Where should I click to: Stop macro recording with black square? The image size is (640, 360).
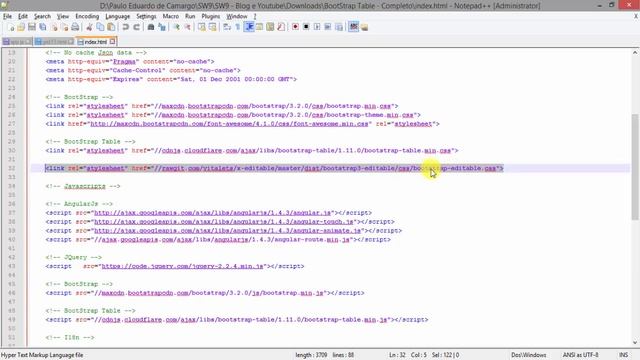coord(306,27)
